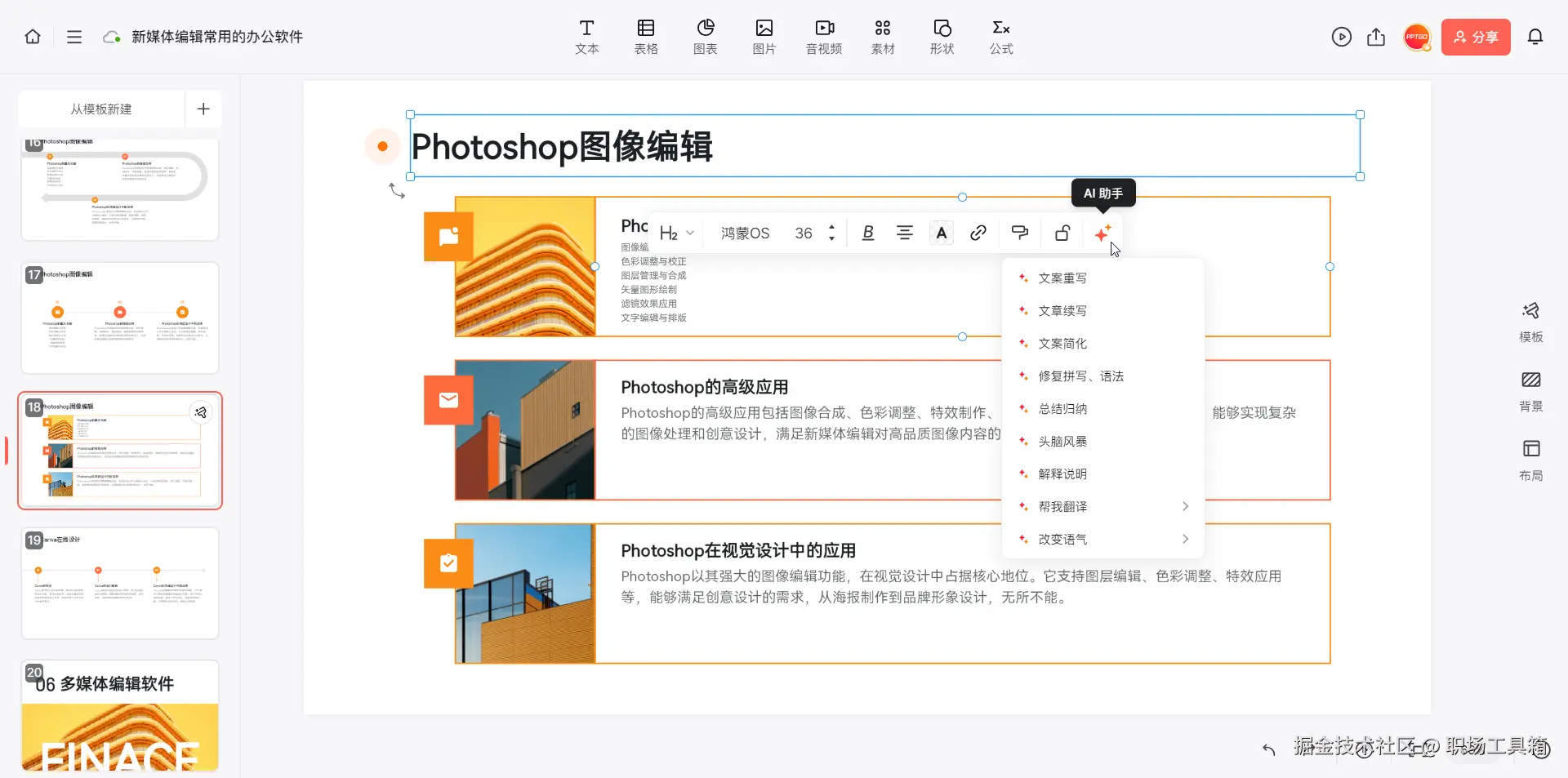
Task: Click the font size 36 field
Action: pos(804,233)
